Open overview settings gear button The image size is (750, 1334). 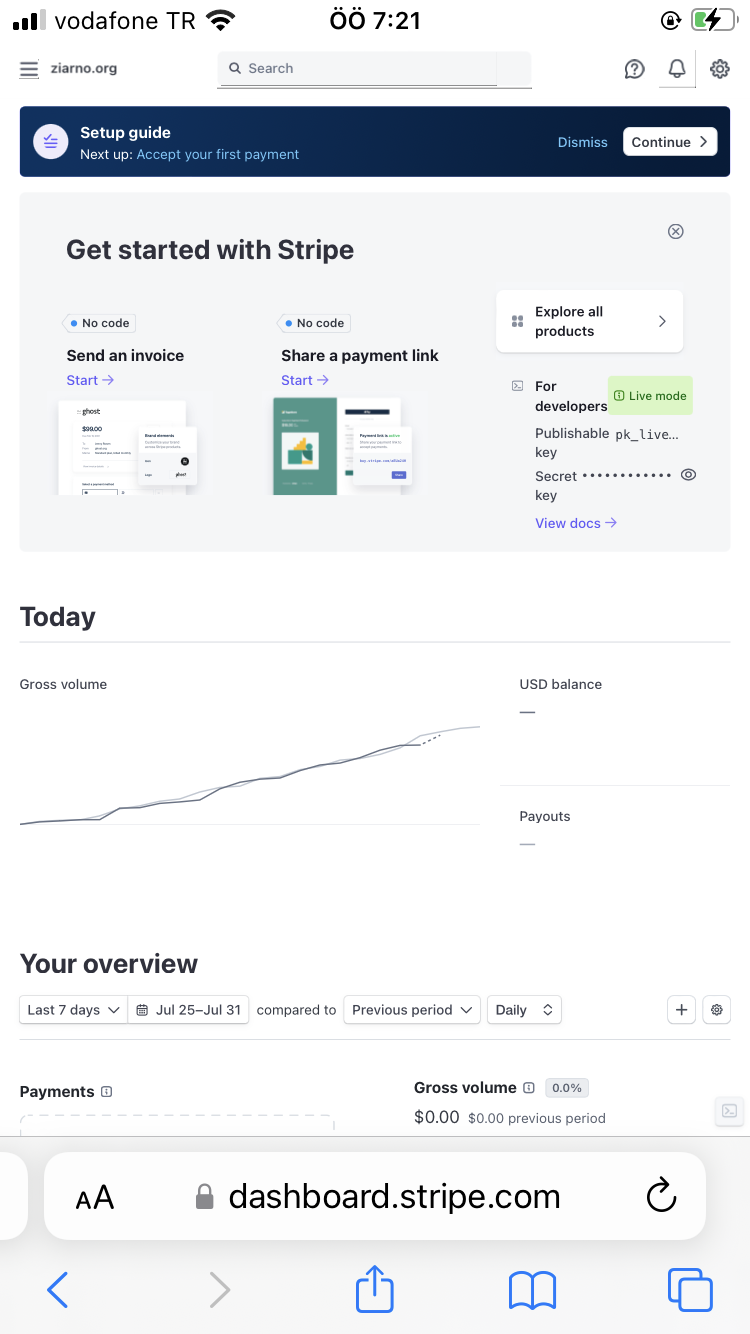click(x=716, y=1010)
